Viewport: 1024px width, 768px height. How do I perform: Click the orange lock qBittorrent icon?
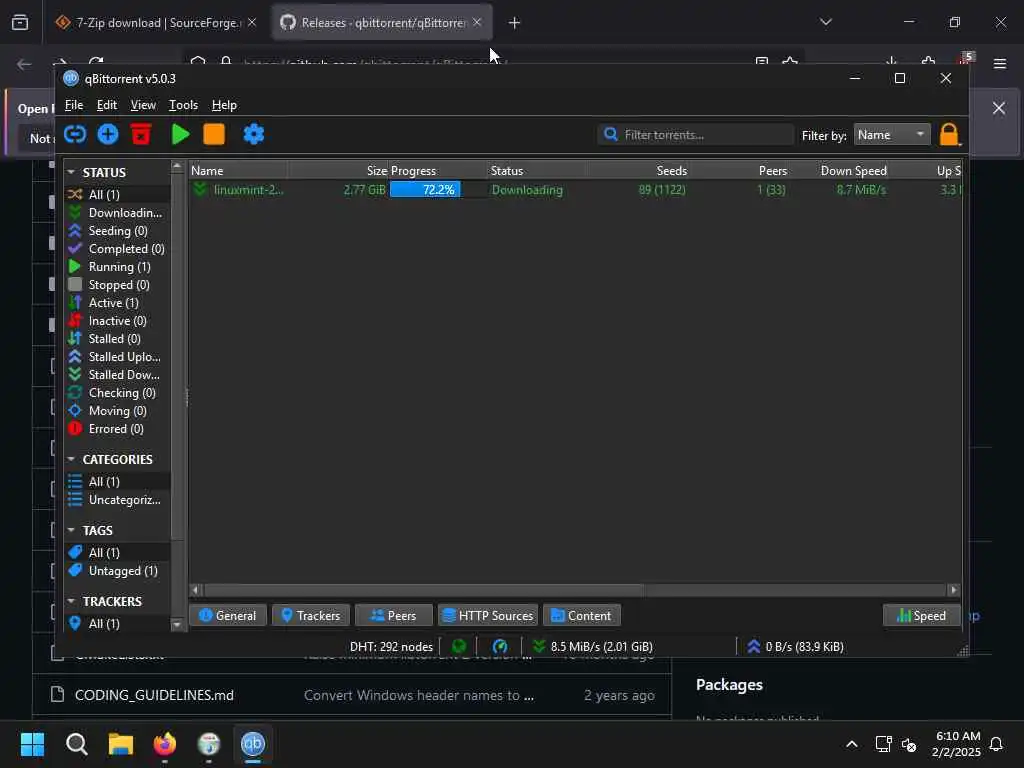949,135
